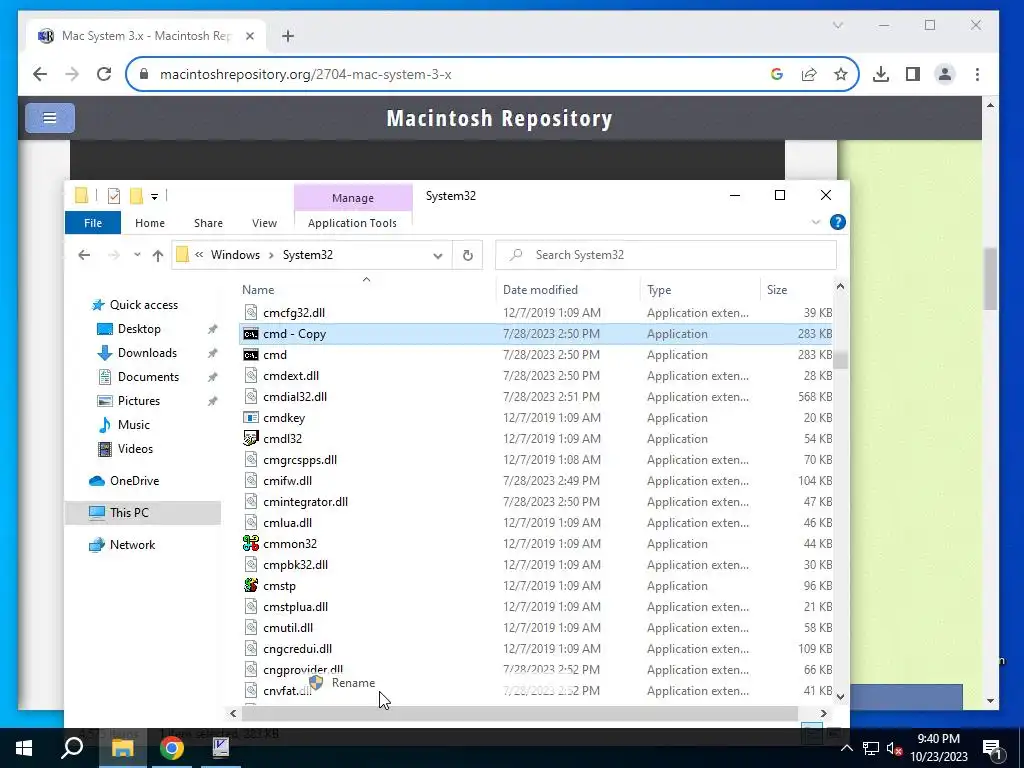Screen dimensions: 1024x768
Task: Open Chrome three-dot menu
Action: coord(977,74)
